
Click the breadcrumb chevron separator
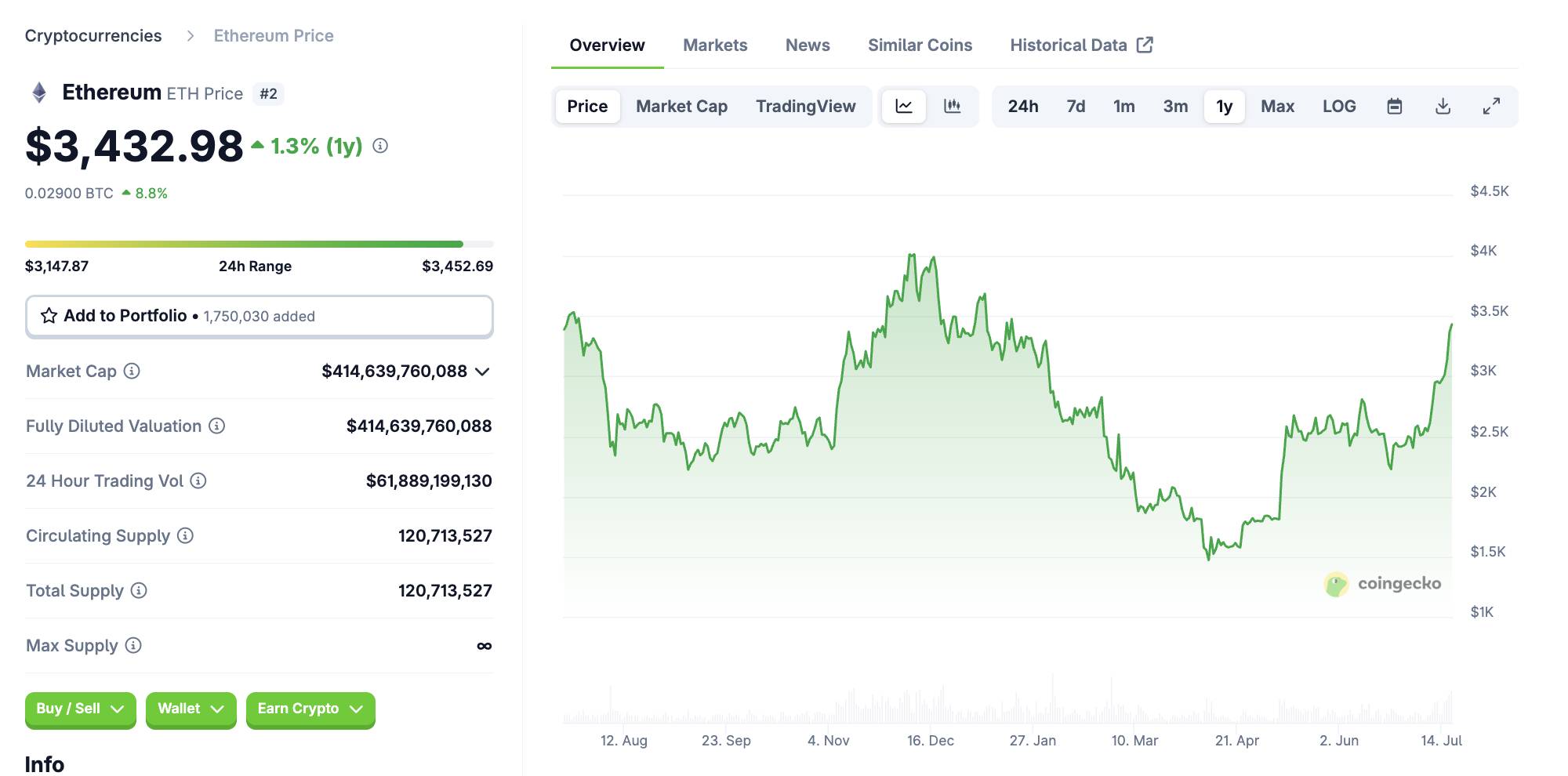coord(190,36)
